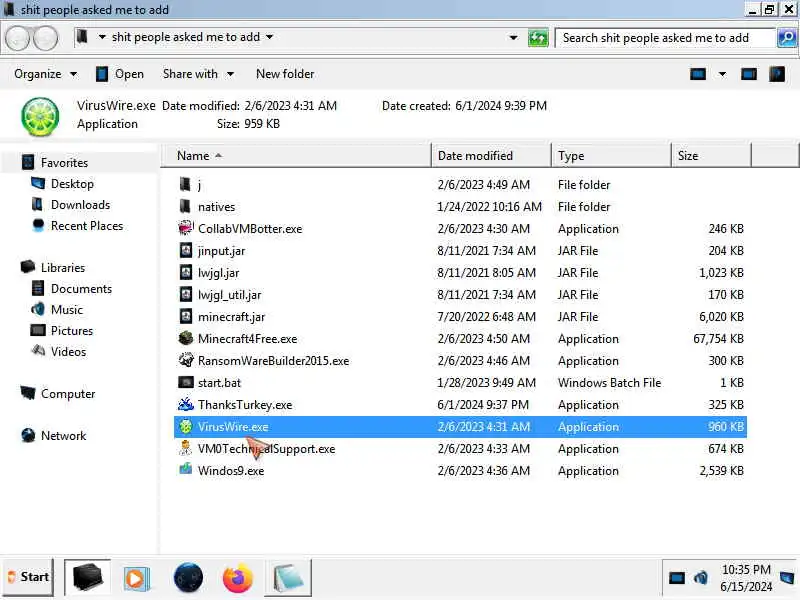
Task: Click the RansomWareBuilder2015.exe file icon
Action: [186, 360]
